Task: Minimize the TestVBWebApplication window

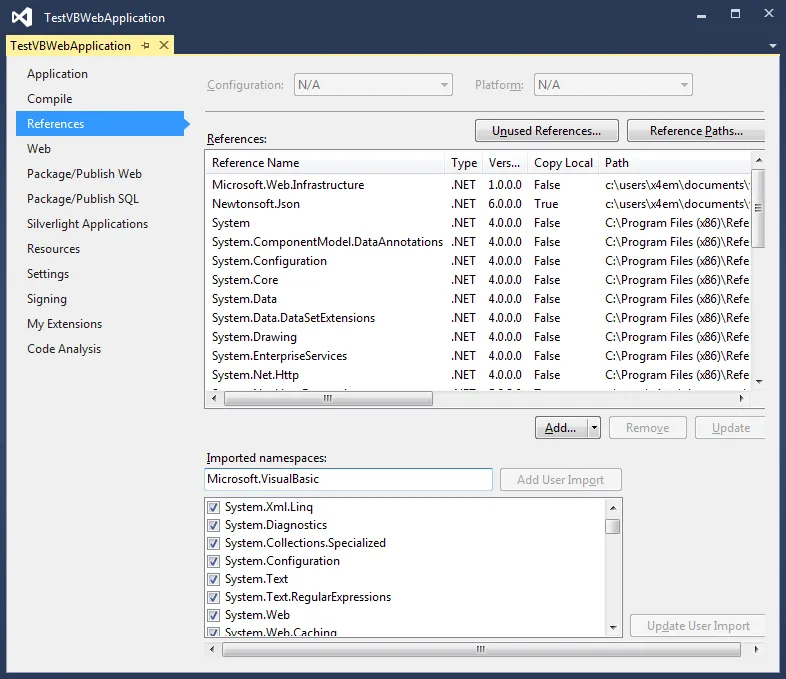Action: [x=701, y=15]
